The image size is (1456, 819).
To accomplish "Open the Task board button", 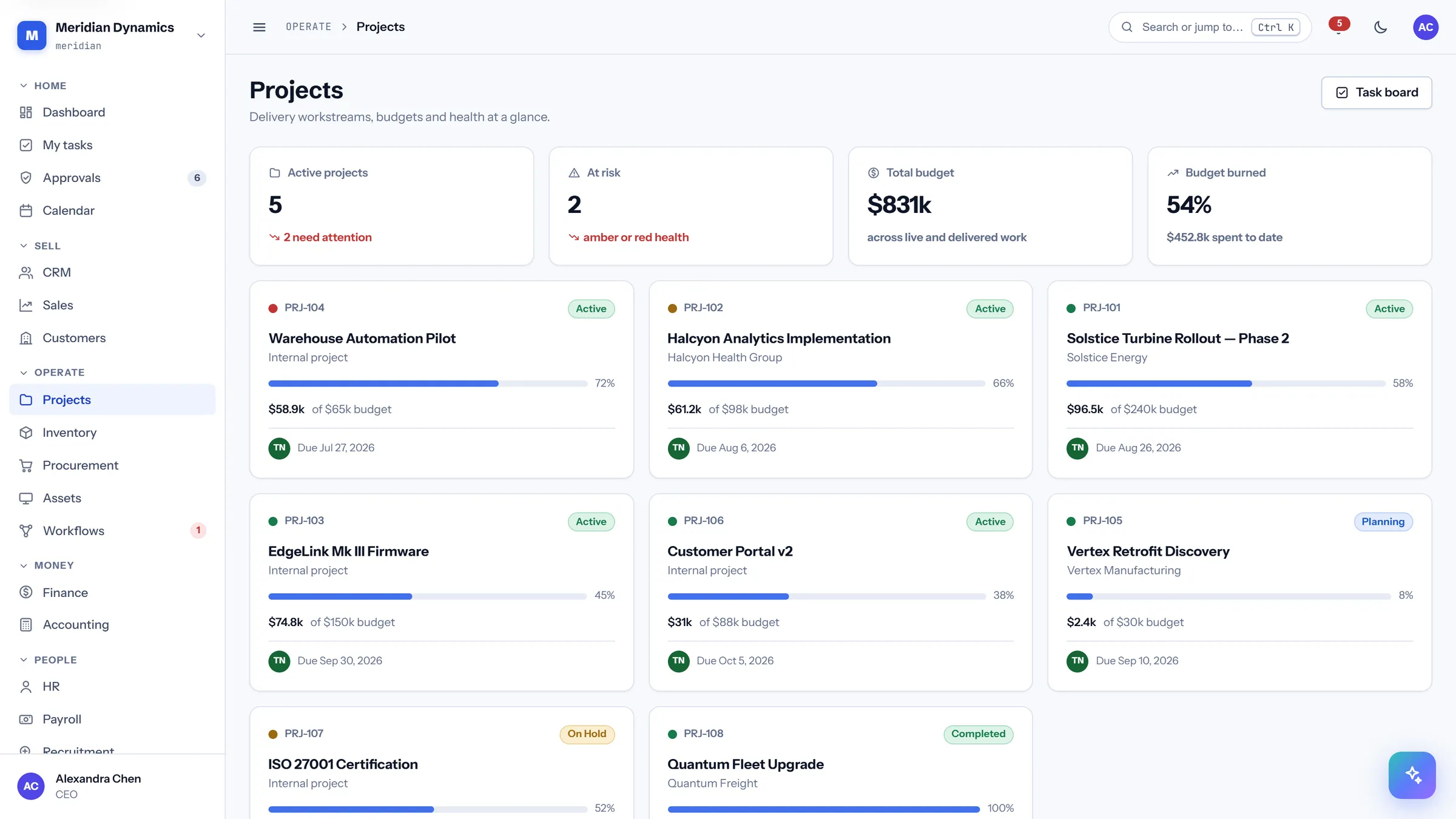I will coord(1377,93).
